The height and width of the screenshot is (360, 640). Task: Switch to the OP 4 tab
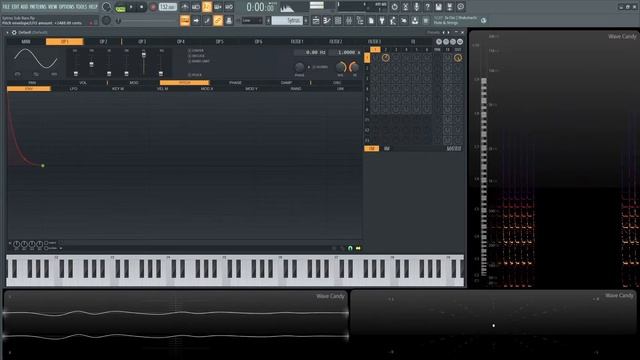coord(181,42)
